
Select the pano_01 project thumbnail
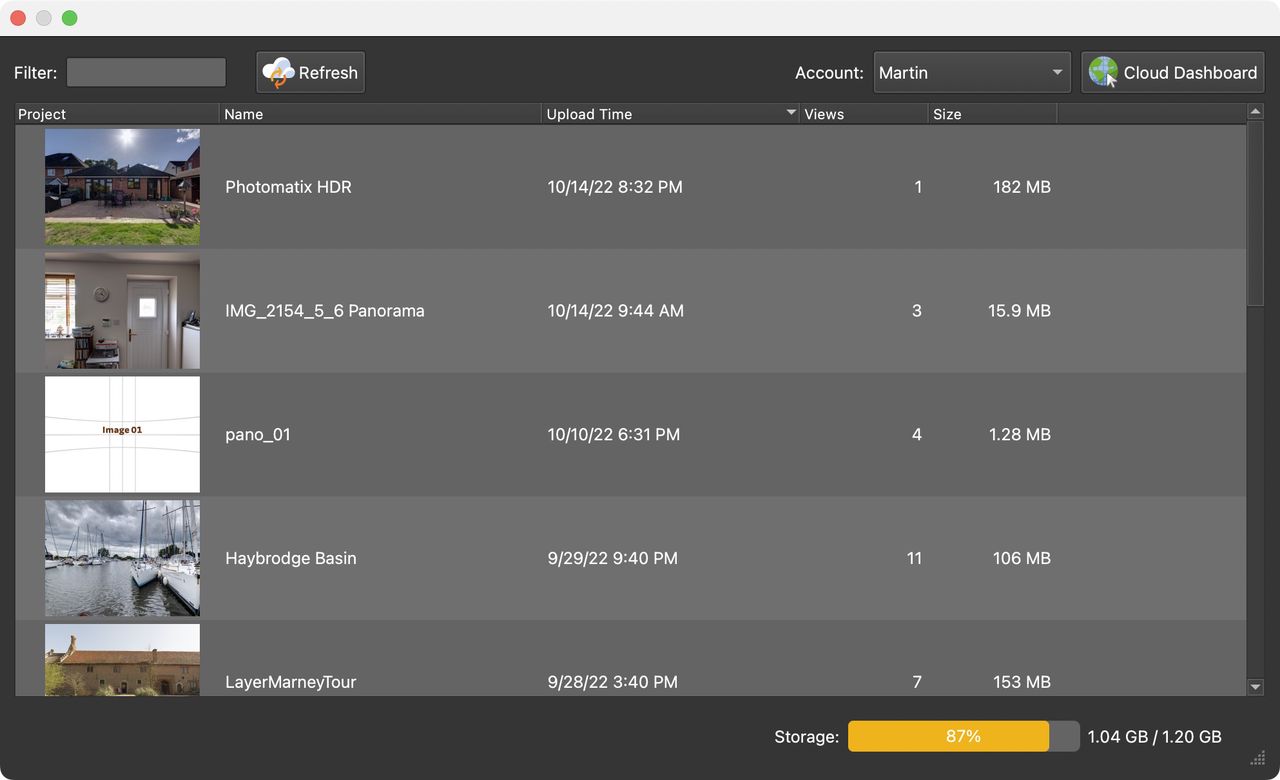[x=122, y=435]
